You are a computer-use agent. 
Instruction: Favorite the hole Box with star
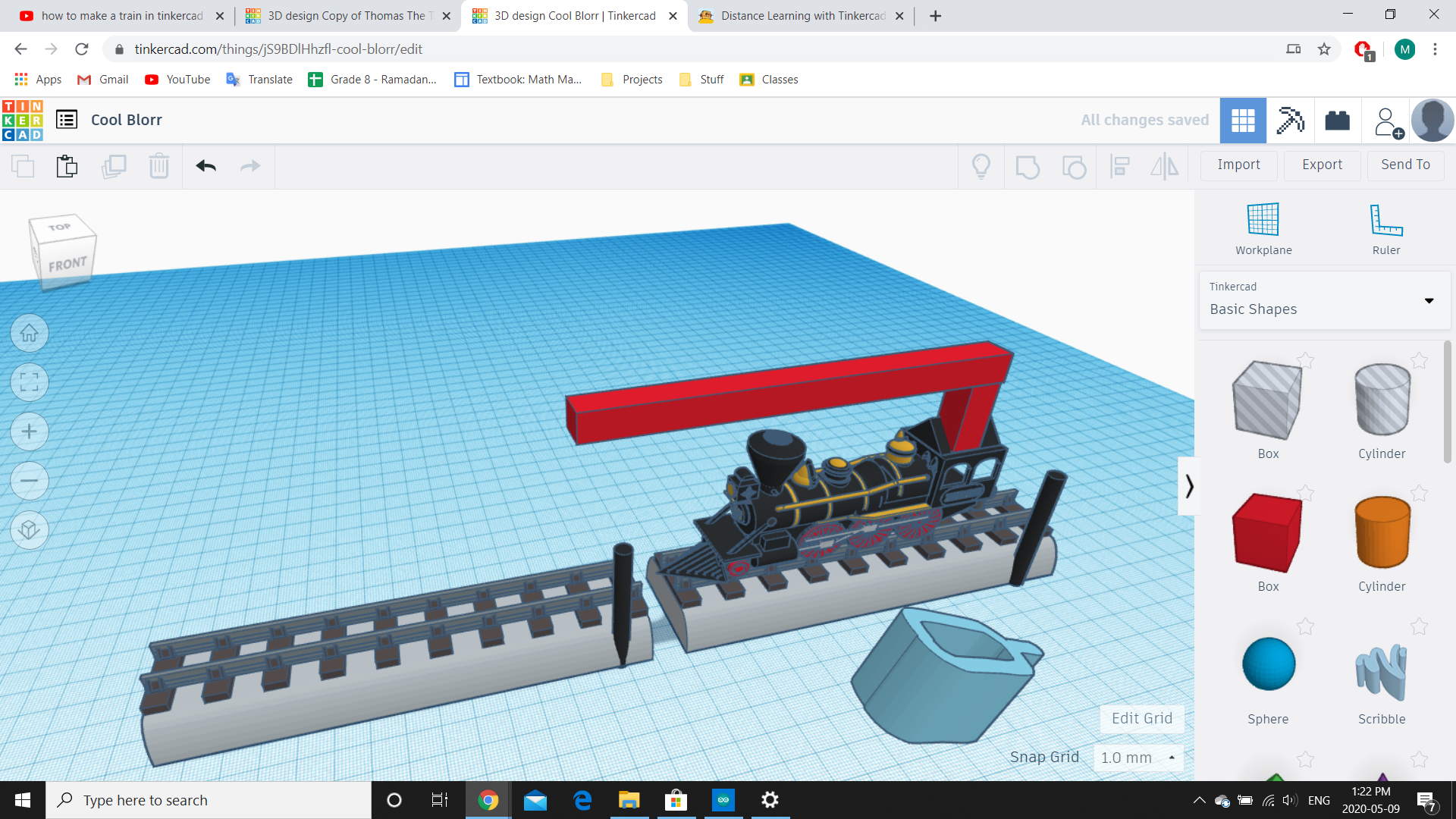[1305, 360]
